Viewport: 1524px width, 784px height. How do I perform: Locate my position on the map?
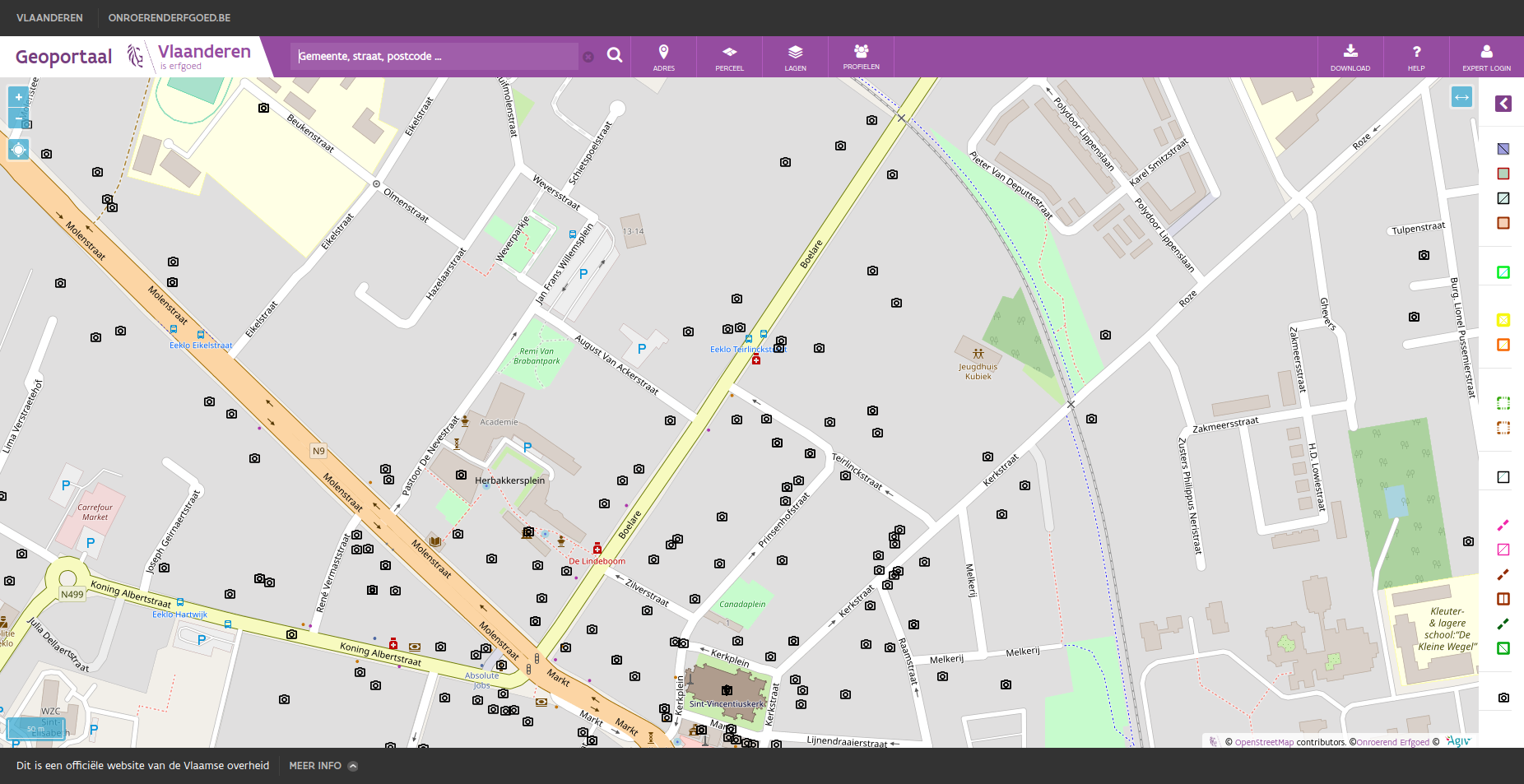point(18,150)
